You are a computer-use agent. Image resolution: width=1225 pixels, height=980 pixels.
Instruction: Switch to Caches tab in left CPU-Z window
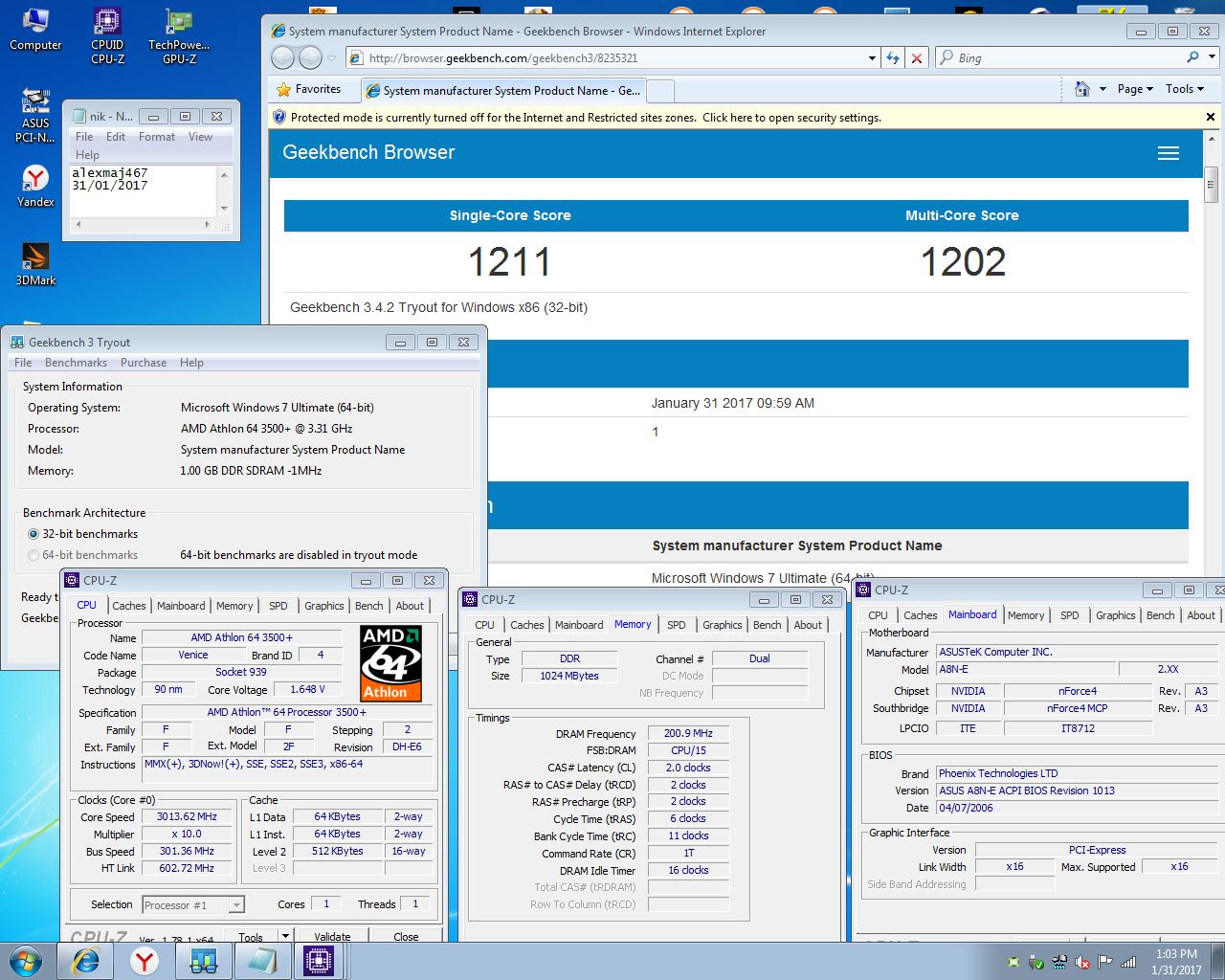(129, 606)
